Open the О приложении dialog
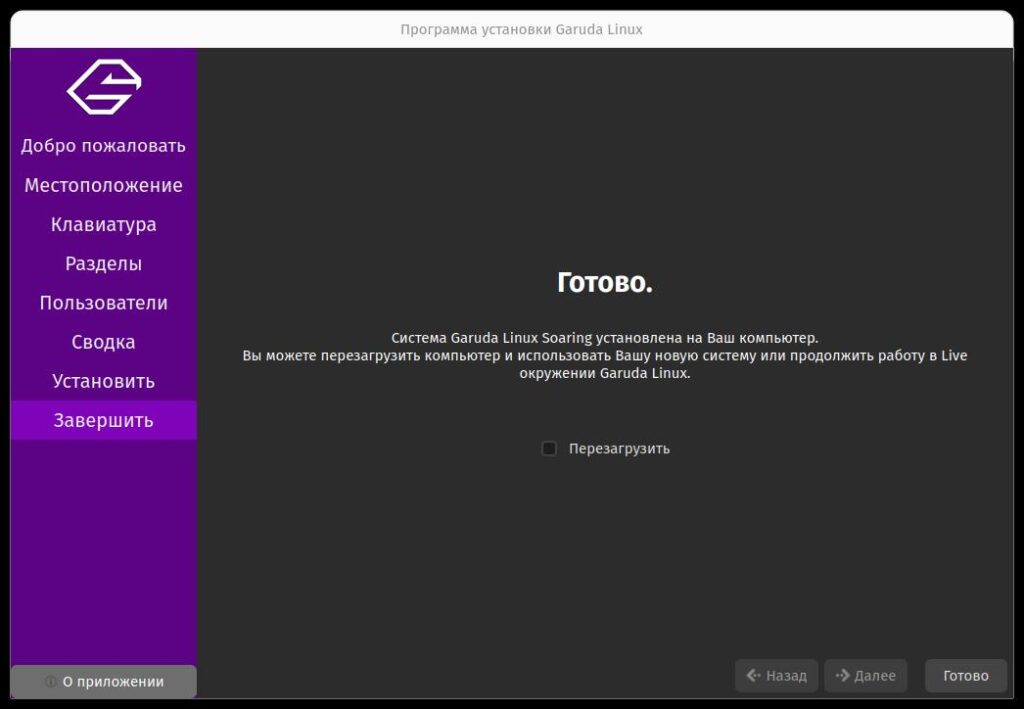1024x709 pixels. click(104, 682)
